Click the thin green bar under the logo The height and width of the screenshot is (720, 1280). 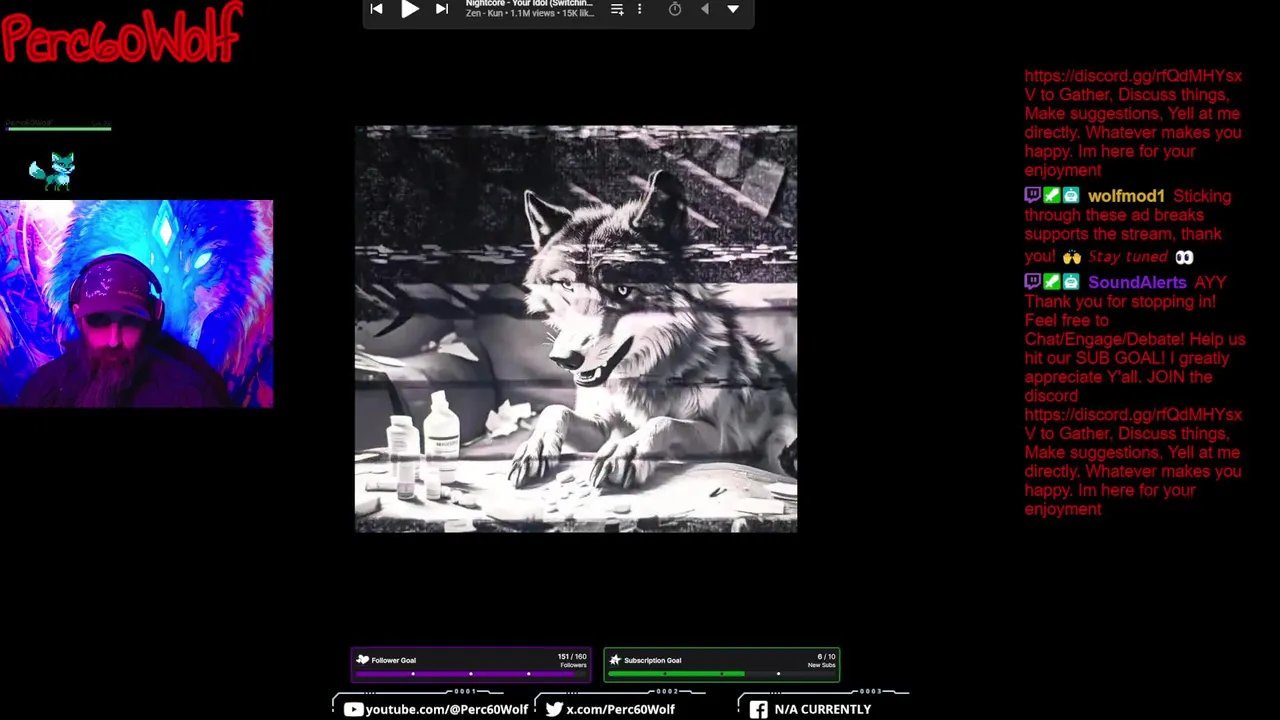click(58, 128)
